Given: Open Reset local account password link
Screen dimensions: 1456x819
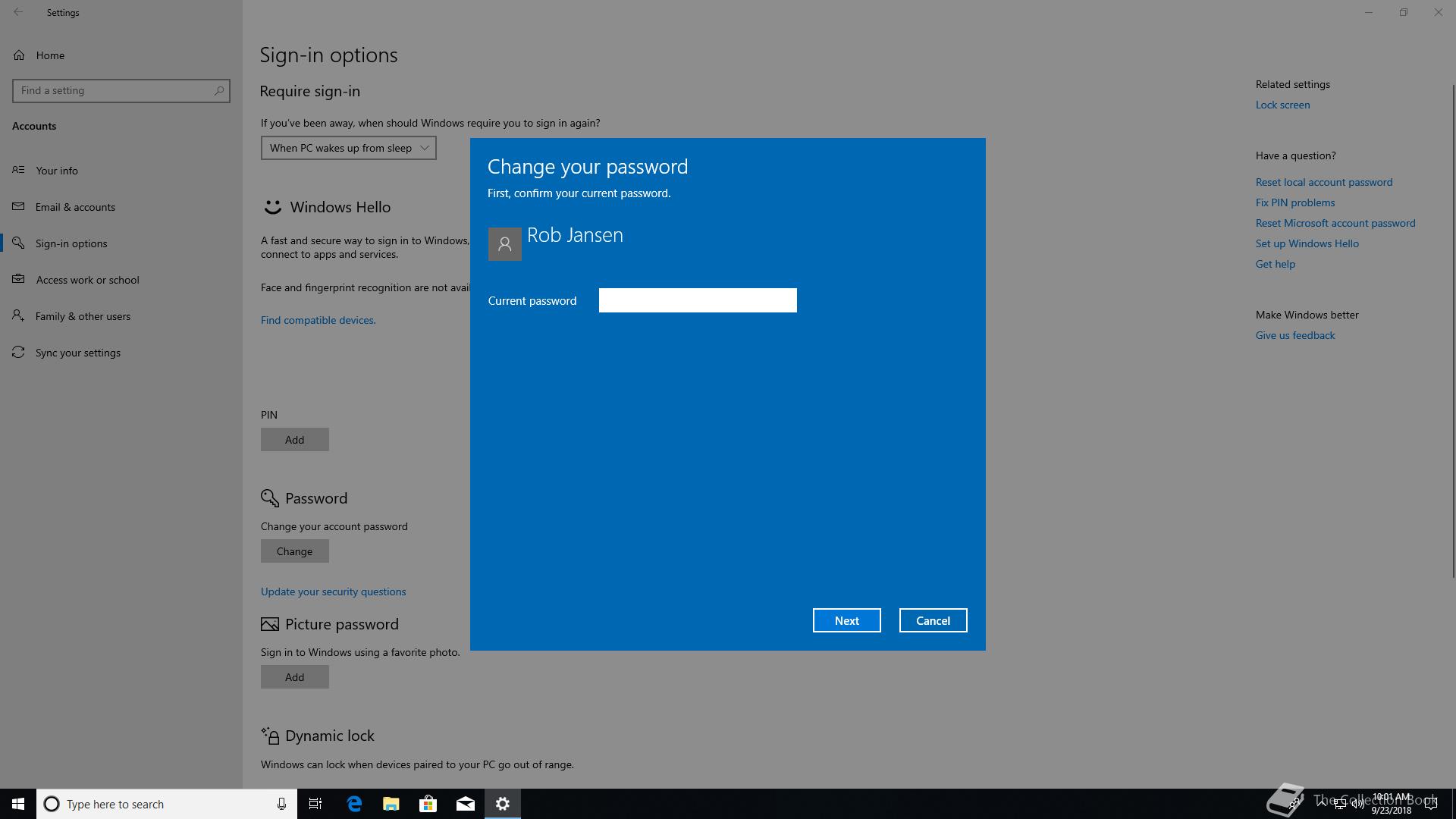Looking at the screenshot, I should (1323, 182).
